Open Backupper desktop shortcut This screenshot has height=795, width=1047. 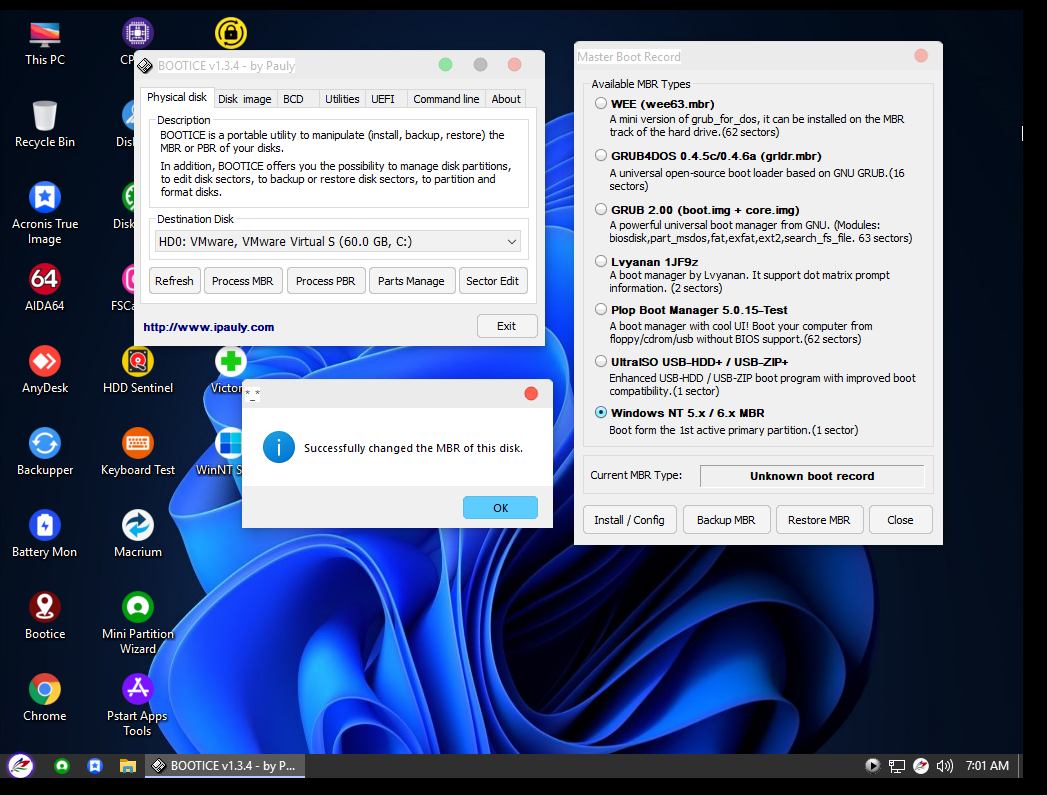click(x=45, y=453)
